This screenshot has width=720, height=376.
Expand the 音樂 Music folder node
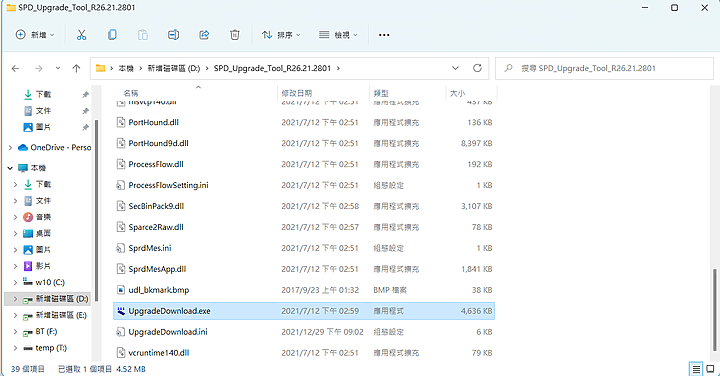15,217
